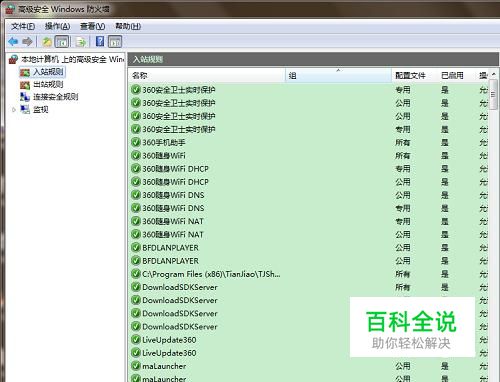Image resolution: width=500 pixels, height=382 pixels.
Task: Select the 360随身WiFi DHCP 专用 rule name
Action: pos(175,169)
